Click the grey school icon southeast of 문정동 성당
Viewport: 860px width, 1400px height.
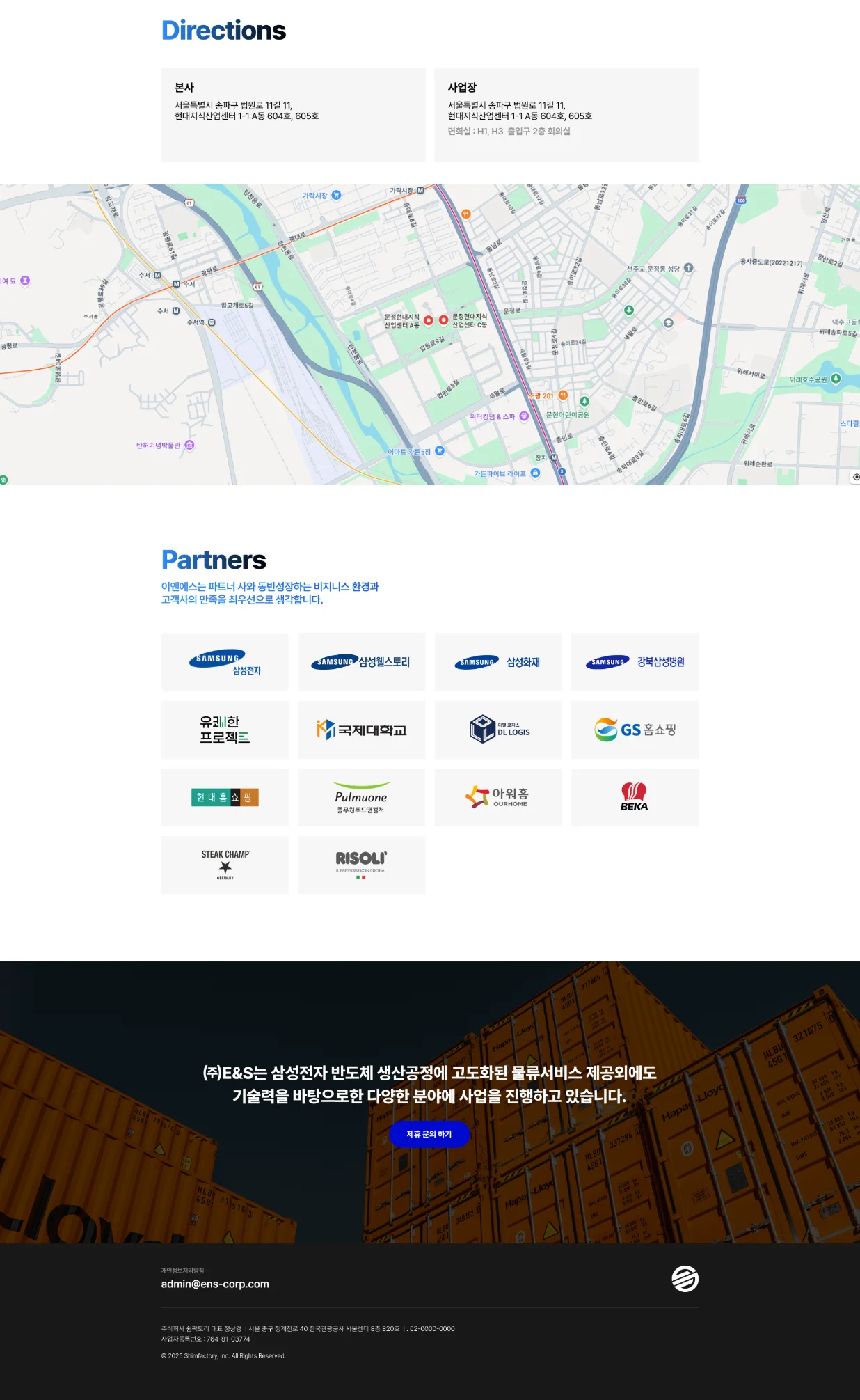point(668,323)
